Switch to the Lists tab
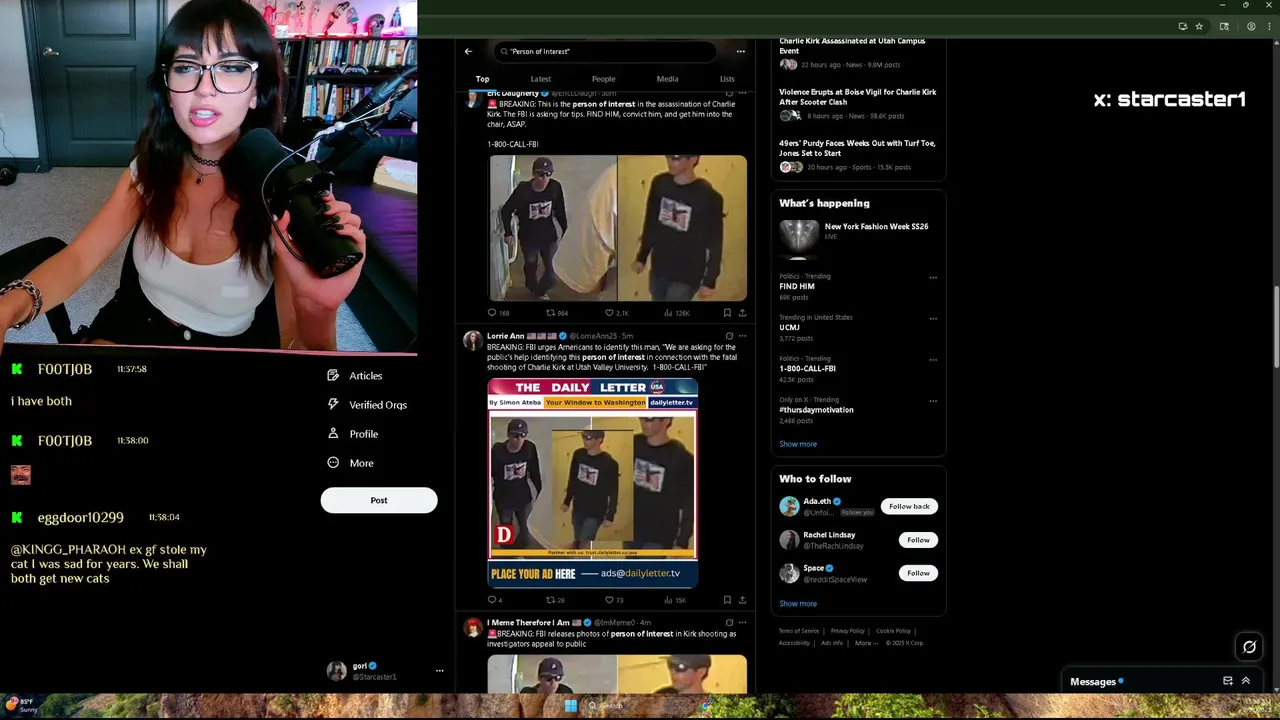 [727, 79]
